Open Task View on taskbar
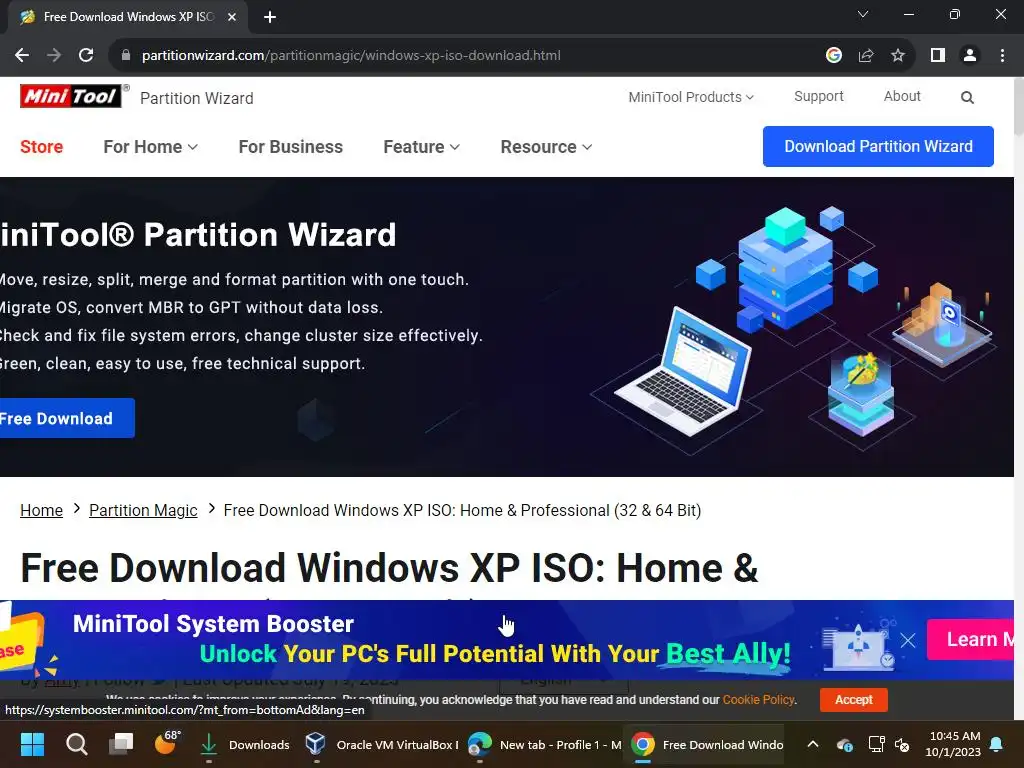This screenshot has height=768, width=1024. (x=121, y=744)
